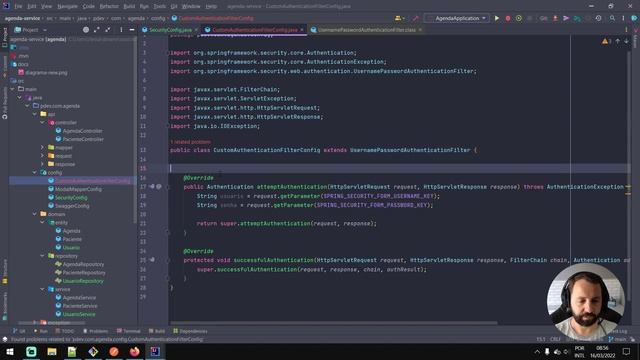
Task: Open UsuarioRepository in project tree
Action: (83, 281)
